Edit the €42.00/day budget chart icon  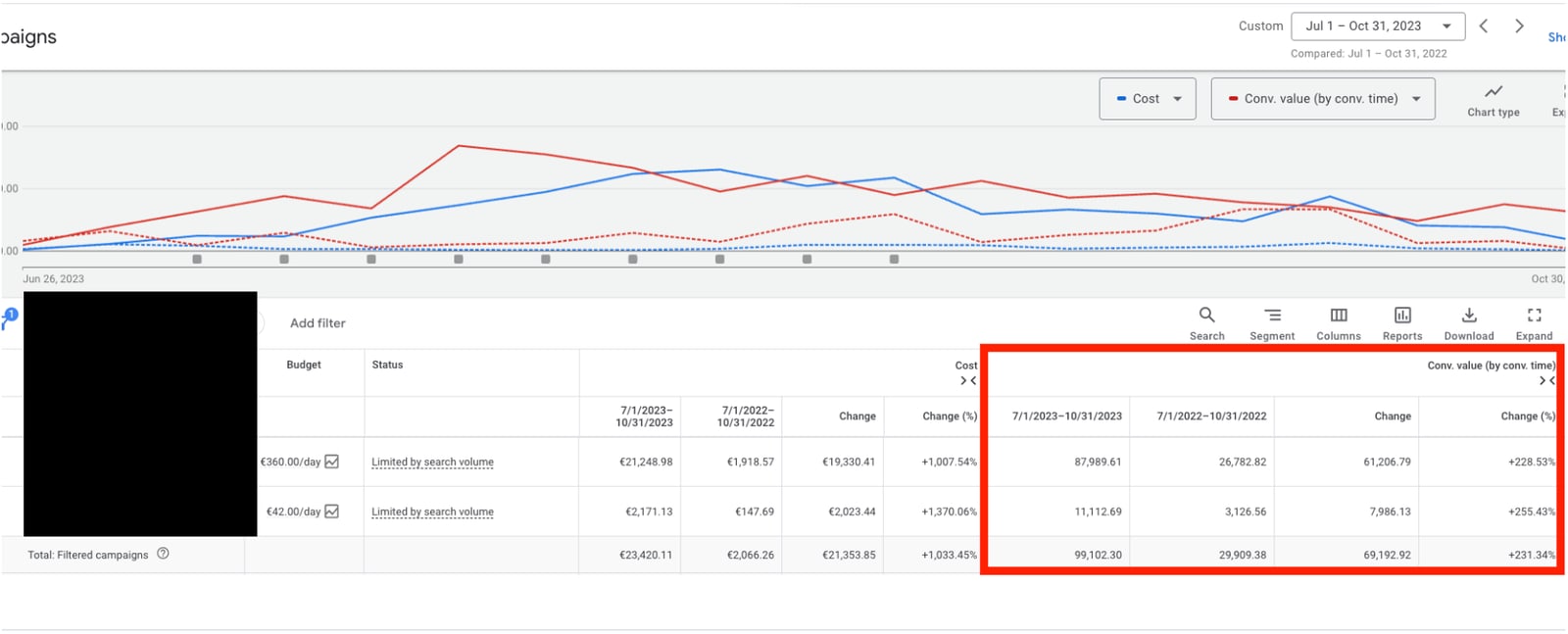point(332,512)
